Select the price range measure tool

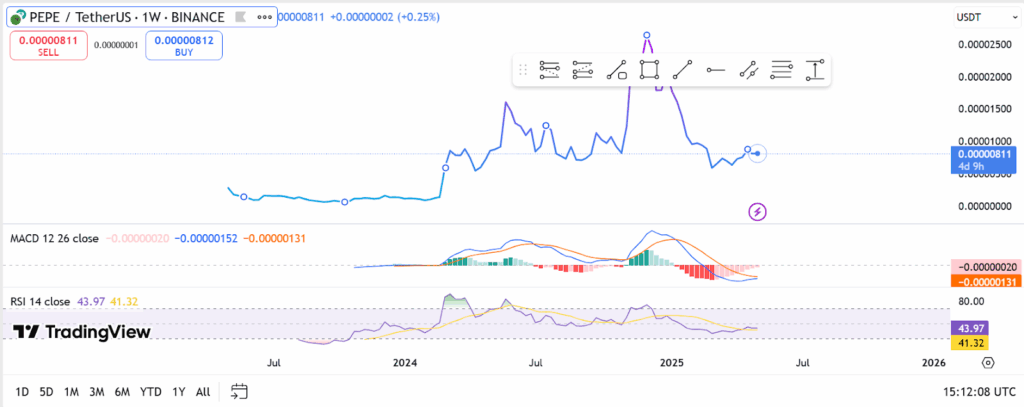pyautogui.click(x=815, y=70)
